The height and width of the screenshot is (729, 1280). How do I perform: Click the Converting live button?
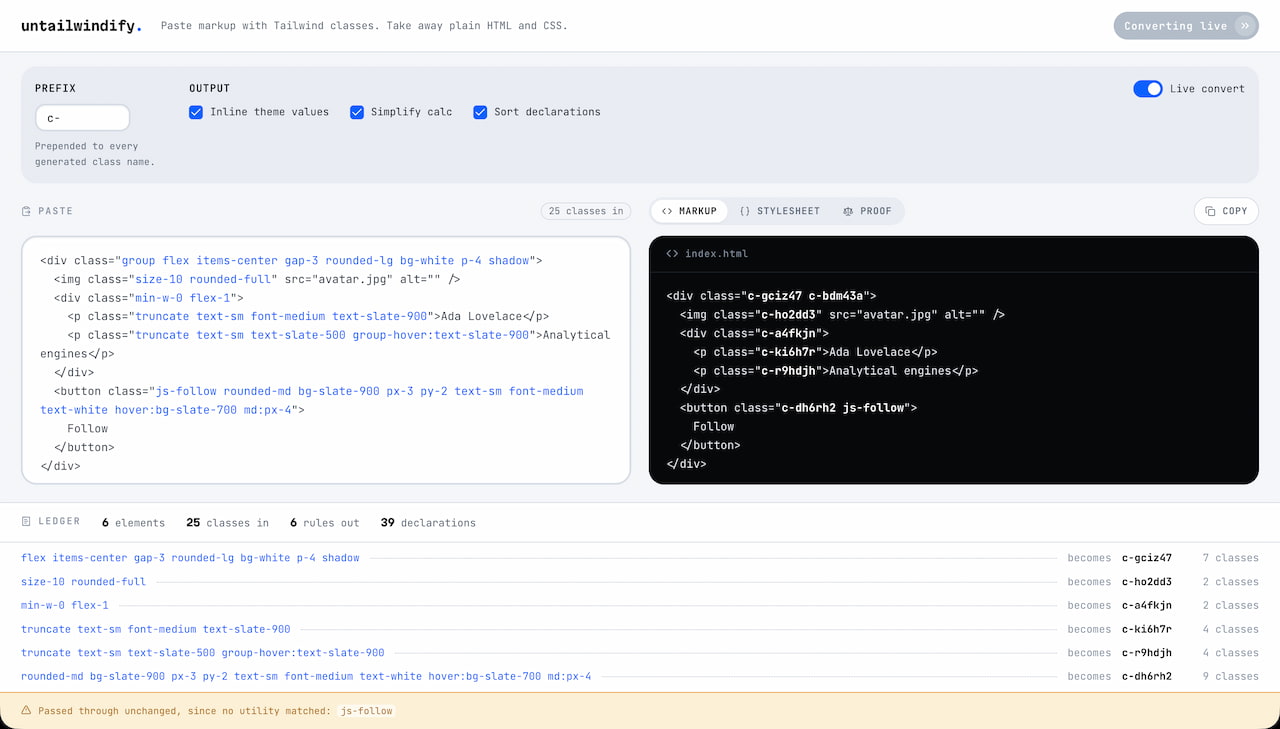pos(1186,26)
